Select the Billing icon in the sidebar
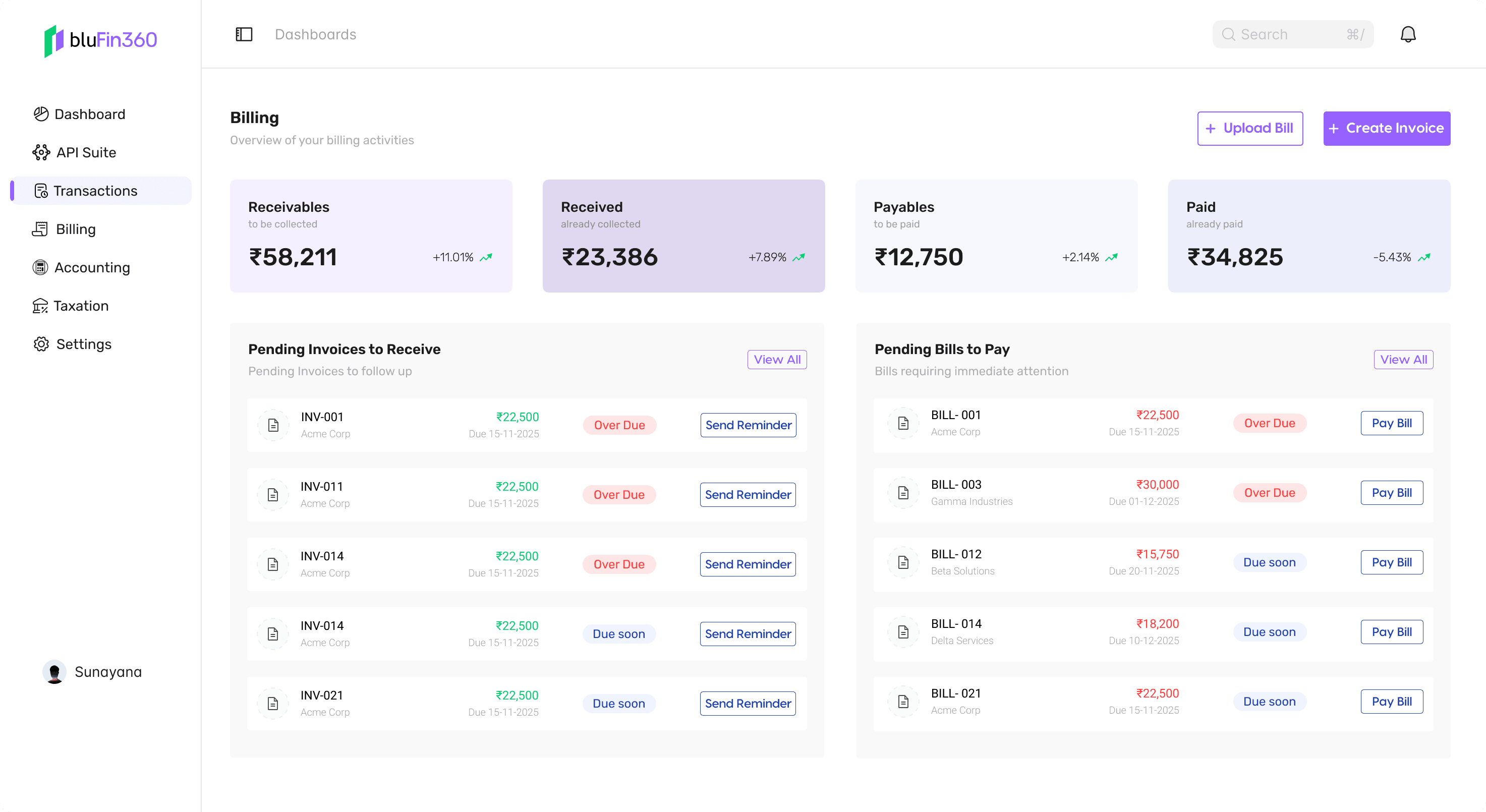 [40, 229]
